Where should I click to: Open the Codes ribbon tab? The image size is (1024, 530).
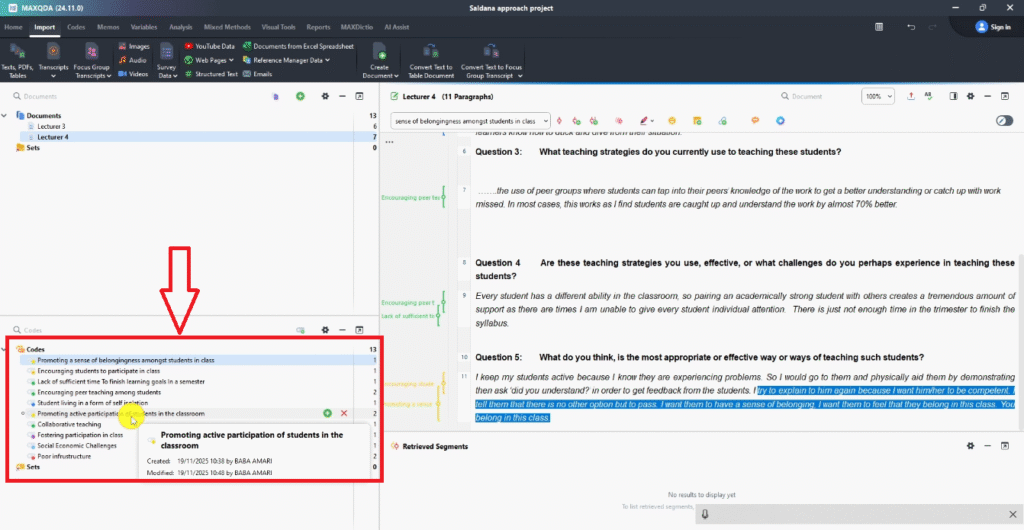pos(76,27)
